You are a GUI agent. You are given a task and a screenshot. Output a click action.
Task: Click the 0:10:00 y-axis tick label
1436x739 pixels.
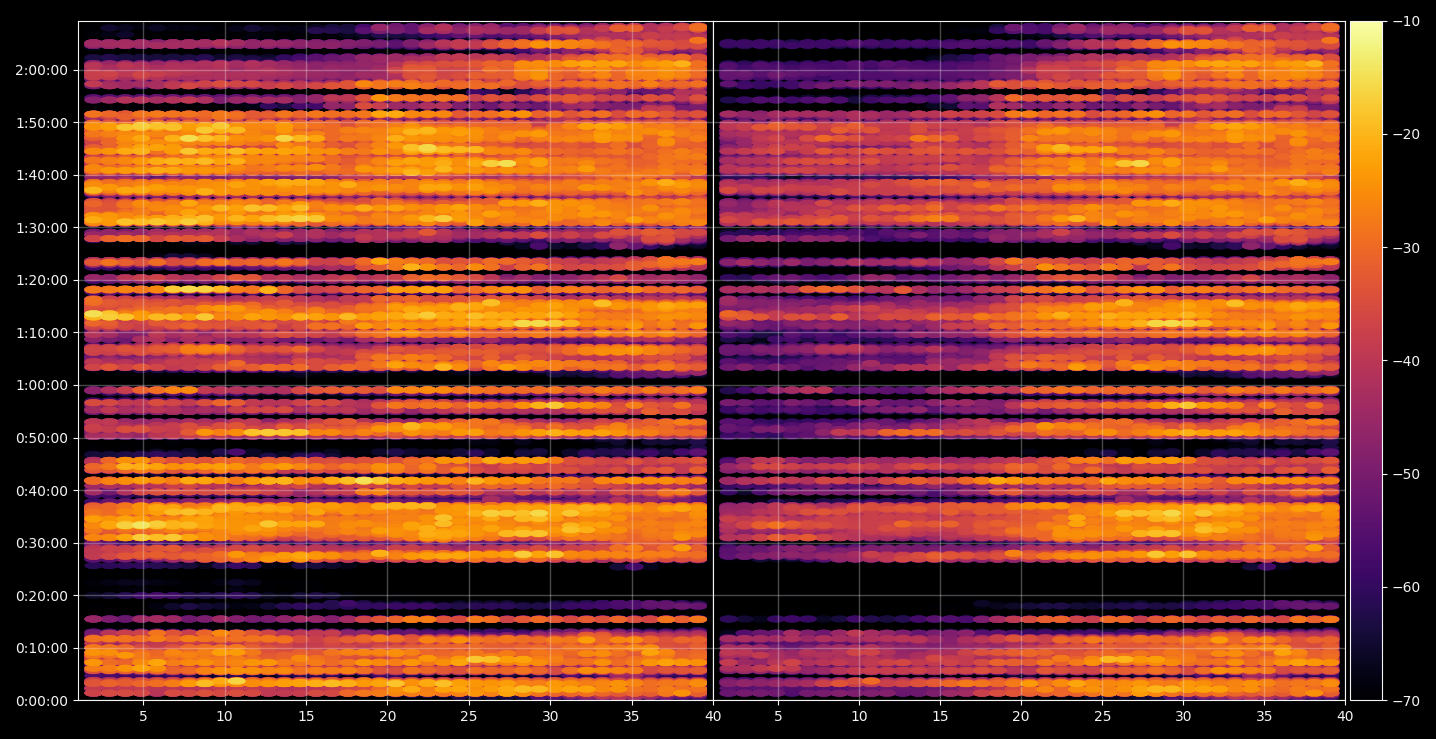tap(42, 648)
